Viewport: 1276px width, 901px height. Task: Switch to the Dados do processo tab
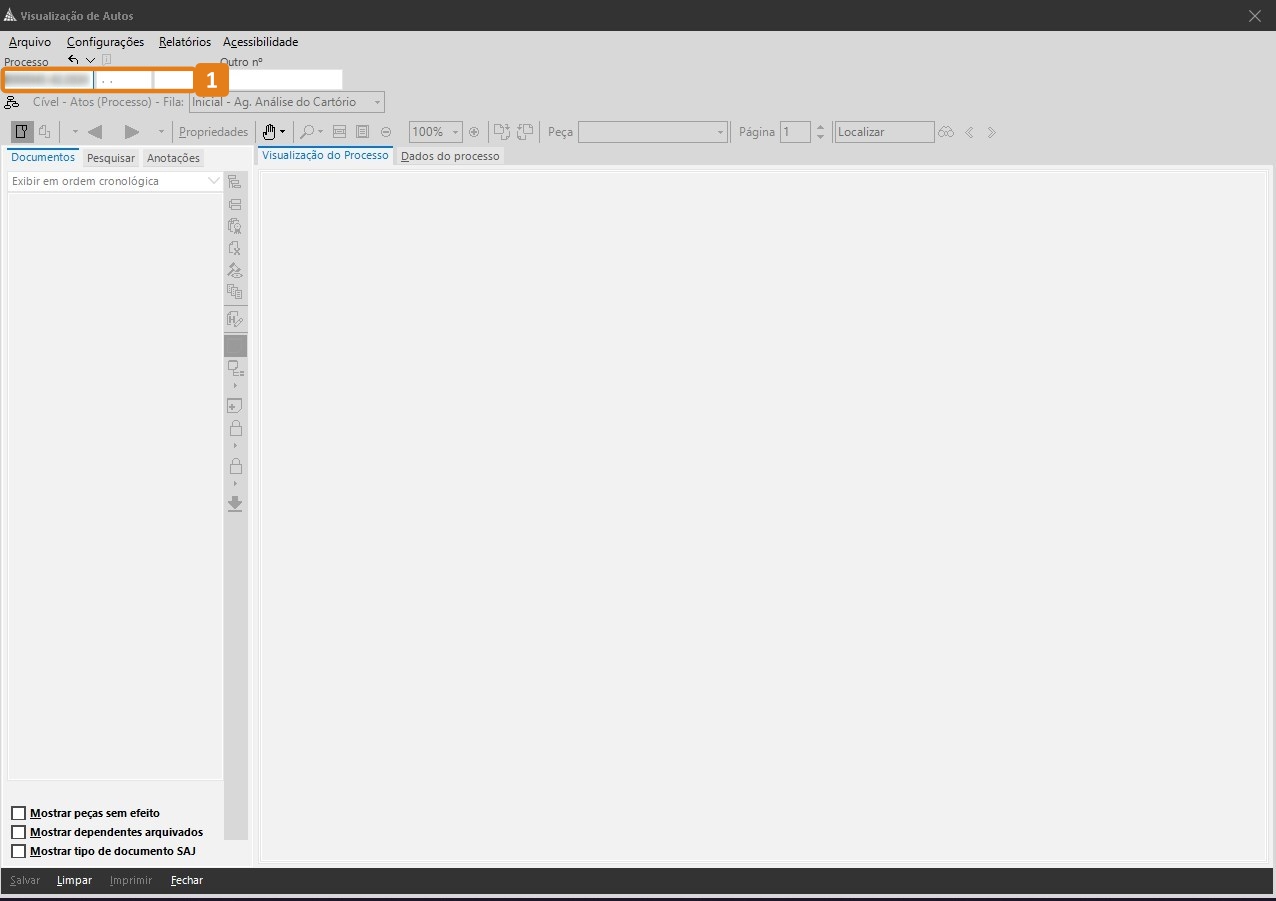[x=450, y=157]
